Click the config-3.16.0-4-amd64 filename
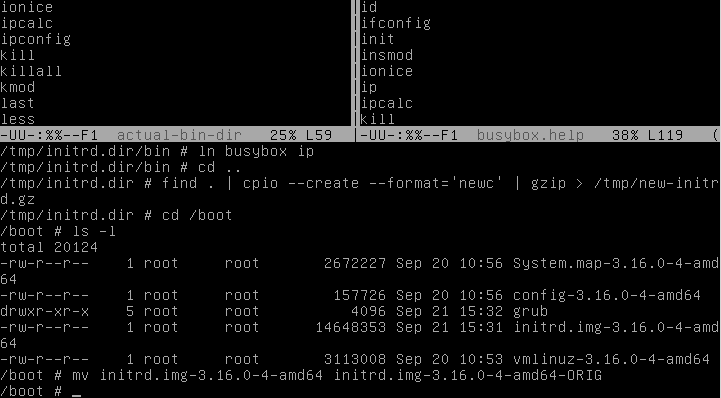 coord(607,296)
